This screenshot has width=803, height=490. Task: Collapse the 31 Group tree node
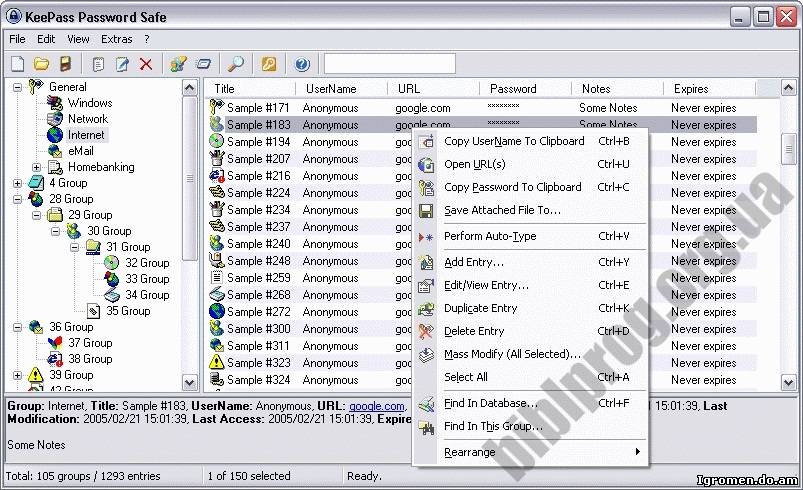74,247
